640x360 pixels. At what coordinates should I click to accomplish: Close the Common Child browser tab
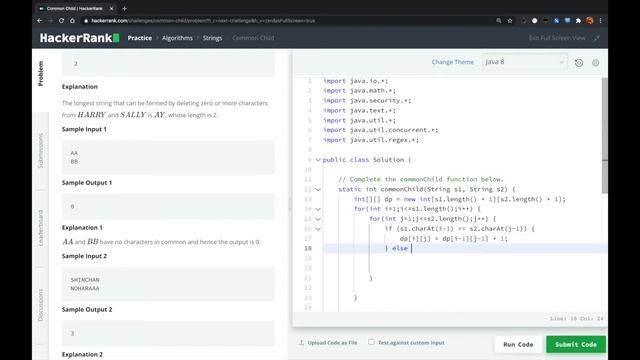pos(111,8)
